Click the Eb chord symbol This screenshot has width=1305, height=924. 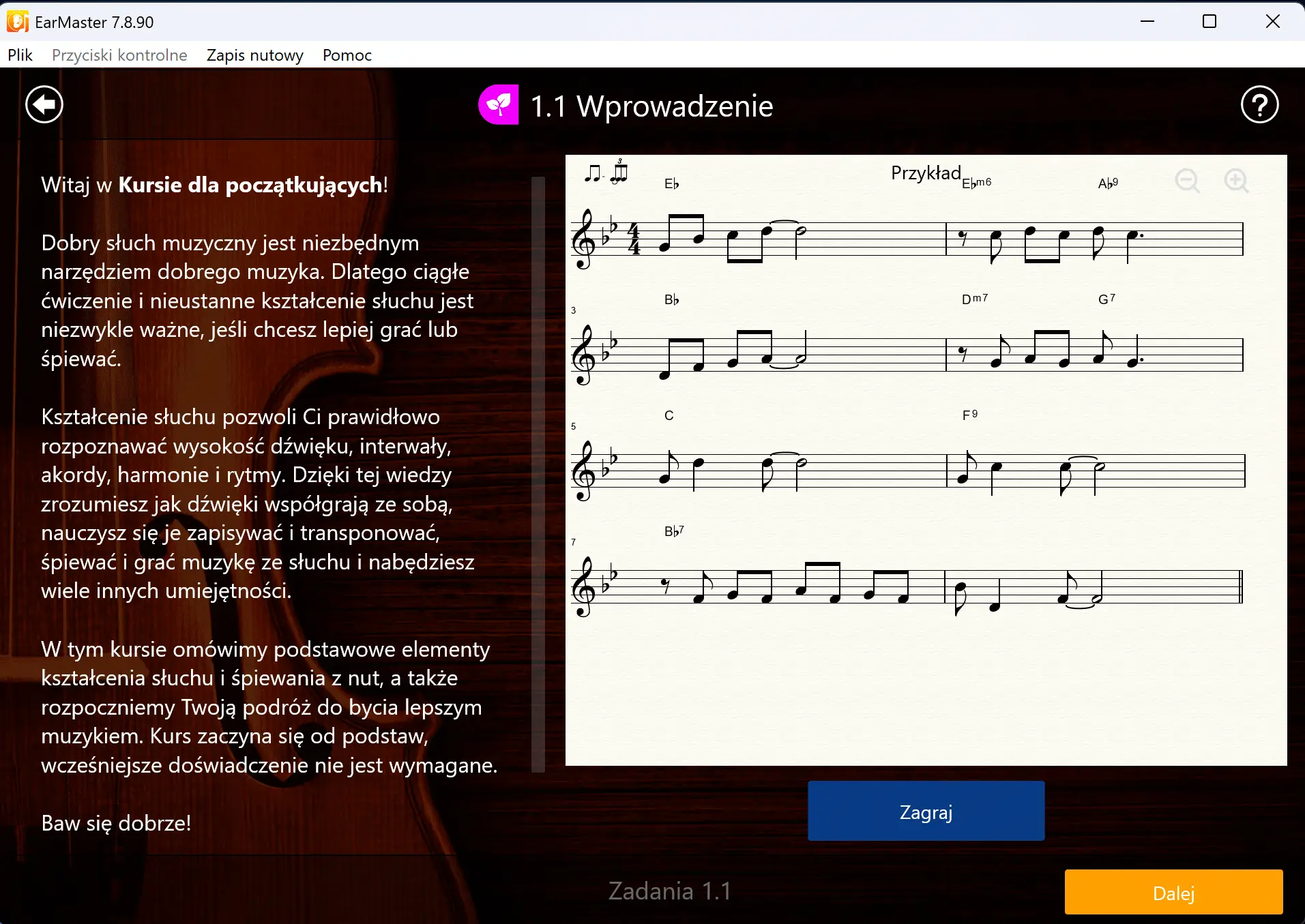671,184
